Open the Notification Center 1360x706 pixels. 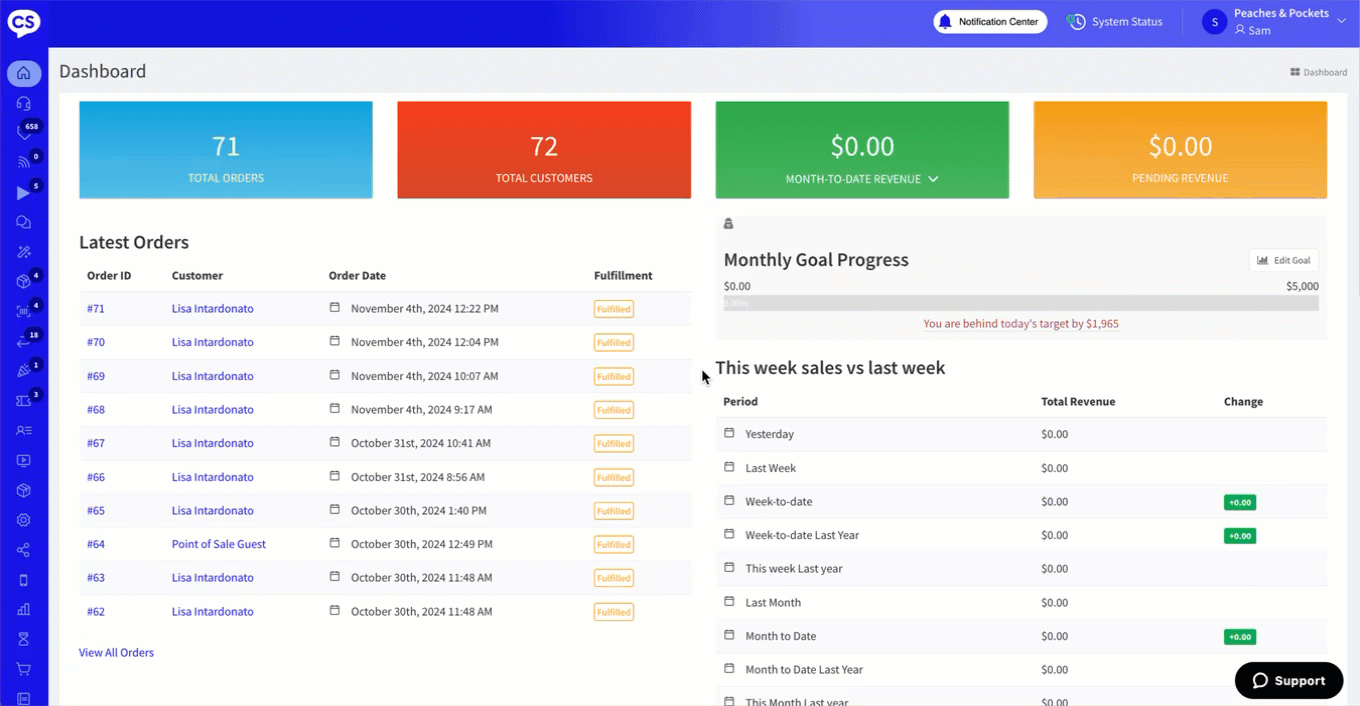pos(990,22)
